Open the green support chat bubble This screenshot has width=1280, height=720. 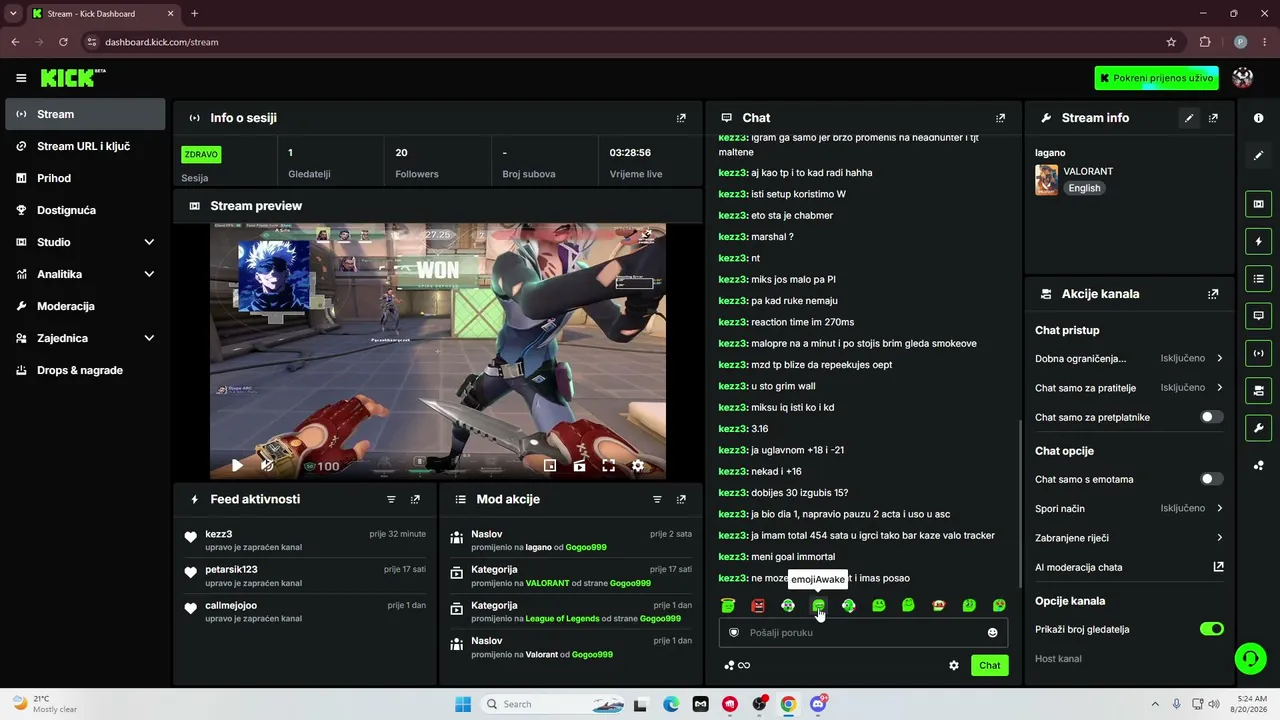pos(1250,658)
